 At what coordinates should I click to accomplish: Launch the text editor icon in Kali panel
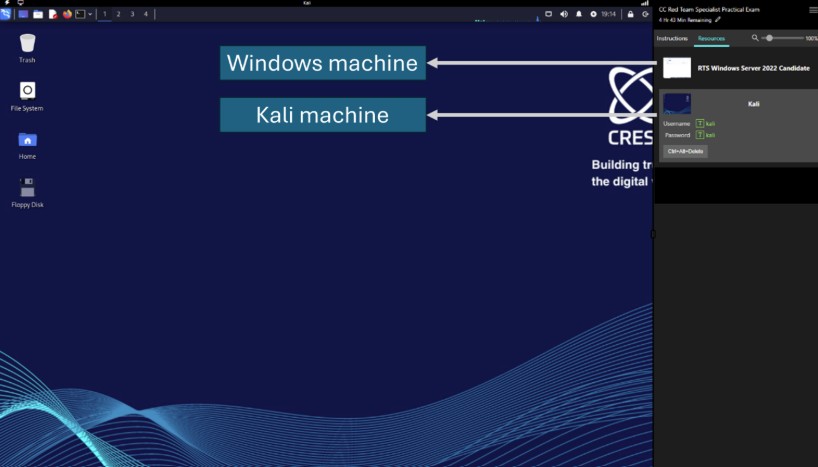pyautogui.click(x=53, y=14)
